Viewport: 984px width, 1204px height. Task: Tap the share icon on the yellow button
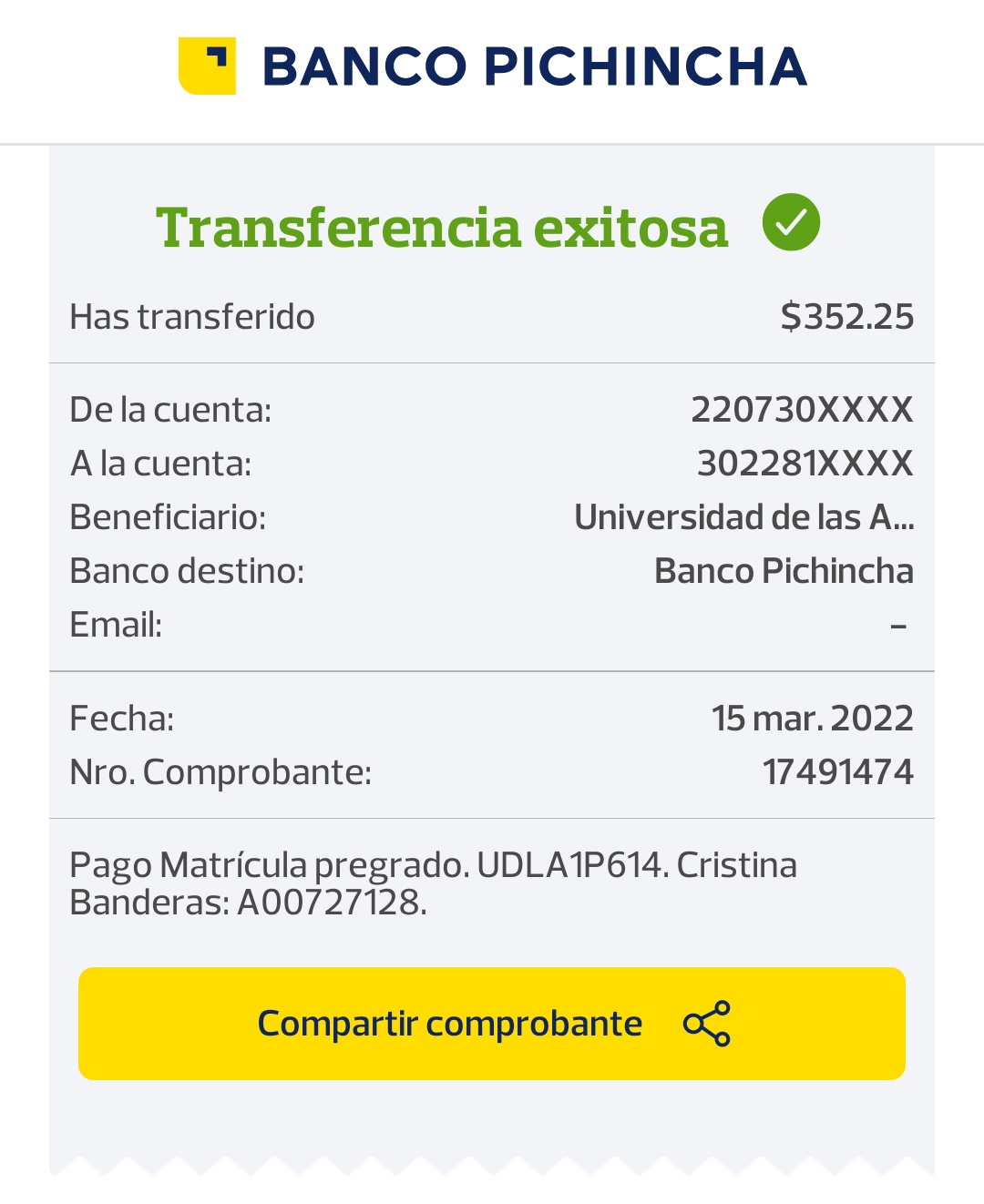click(707, 1024)
